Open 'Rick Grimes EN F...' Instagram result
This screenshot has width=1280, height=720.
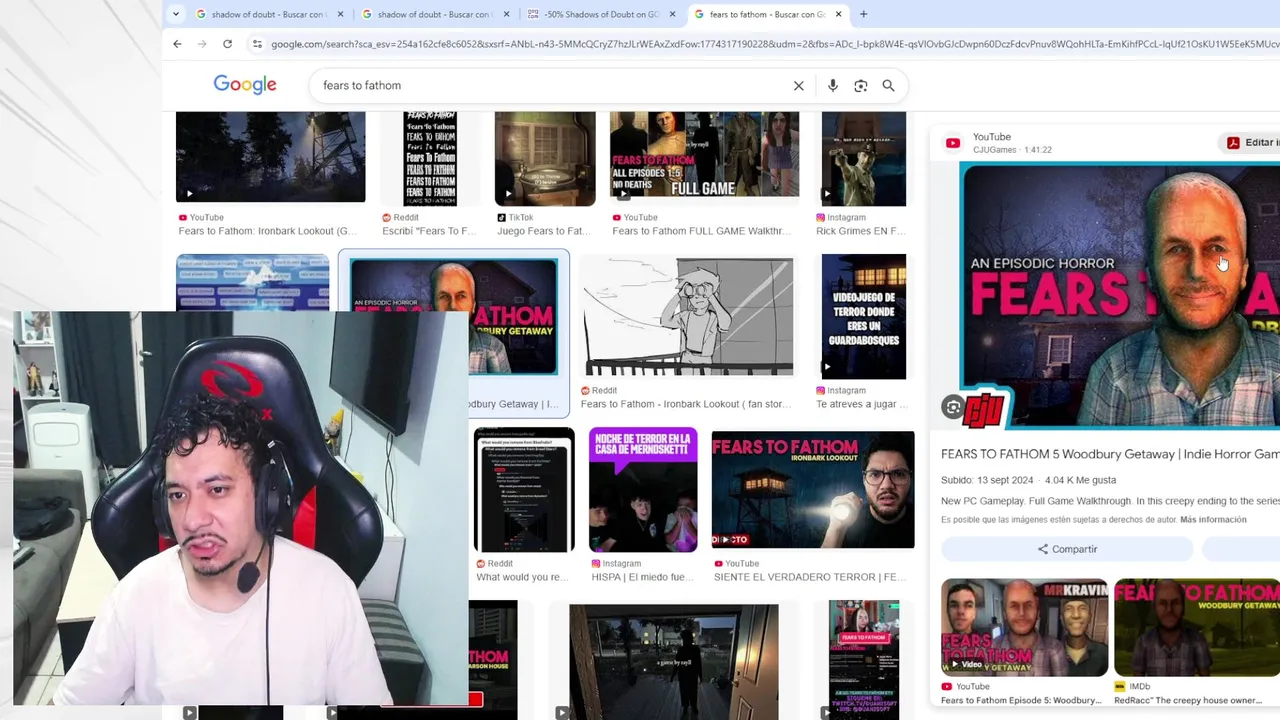coord(860,231)
